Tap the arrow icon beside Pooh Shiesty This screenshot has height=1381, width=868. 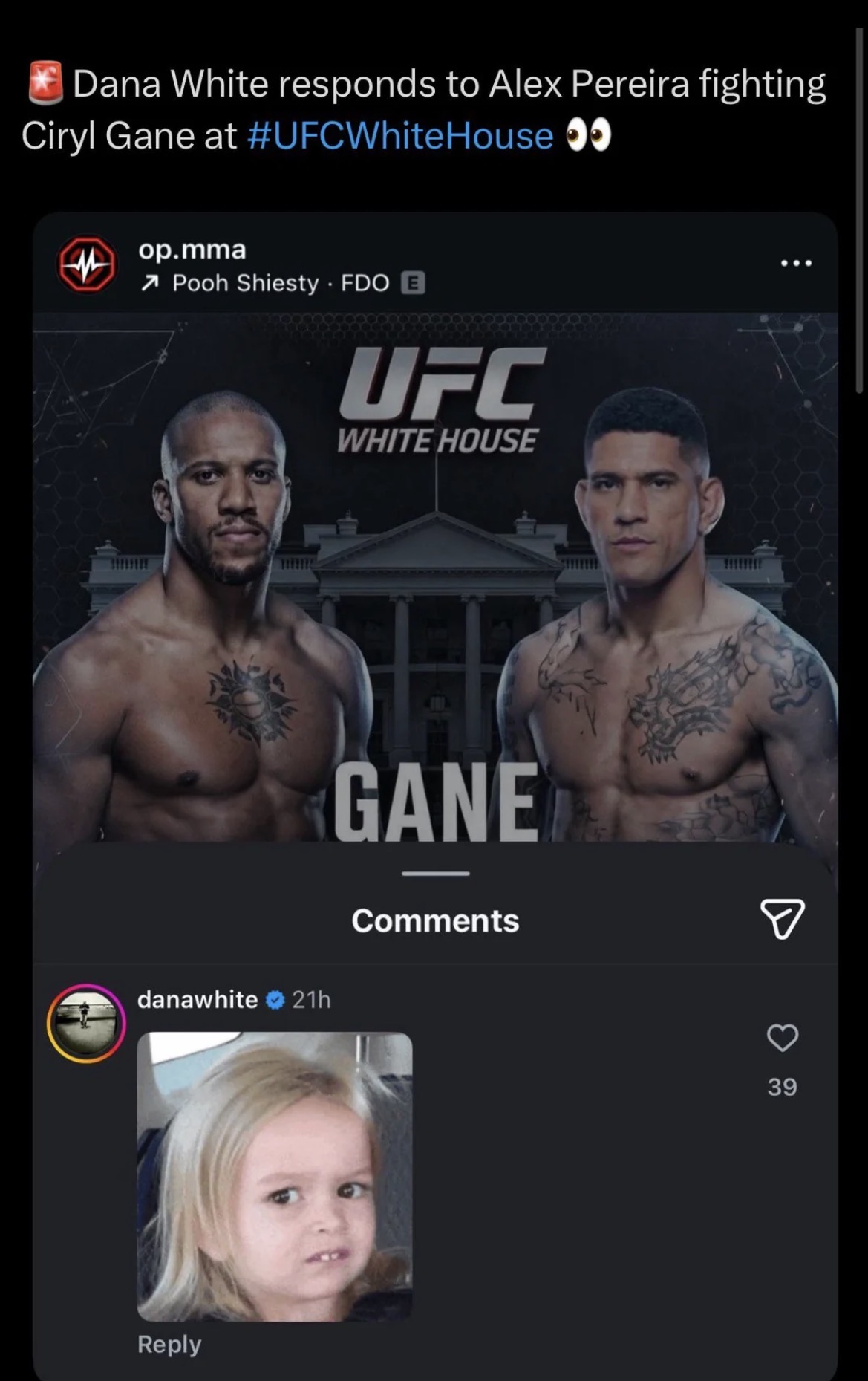149,283
